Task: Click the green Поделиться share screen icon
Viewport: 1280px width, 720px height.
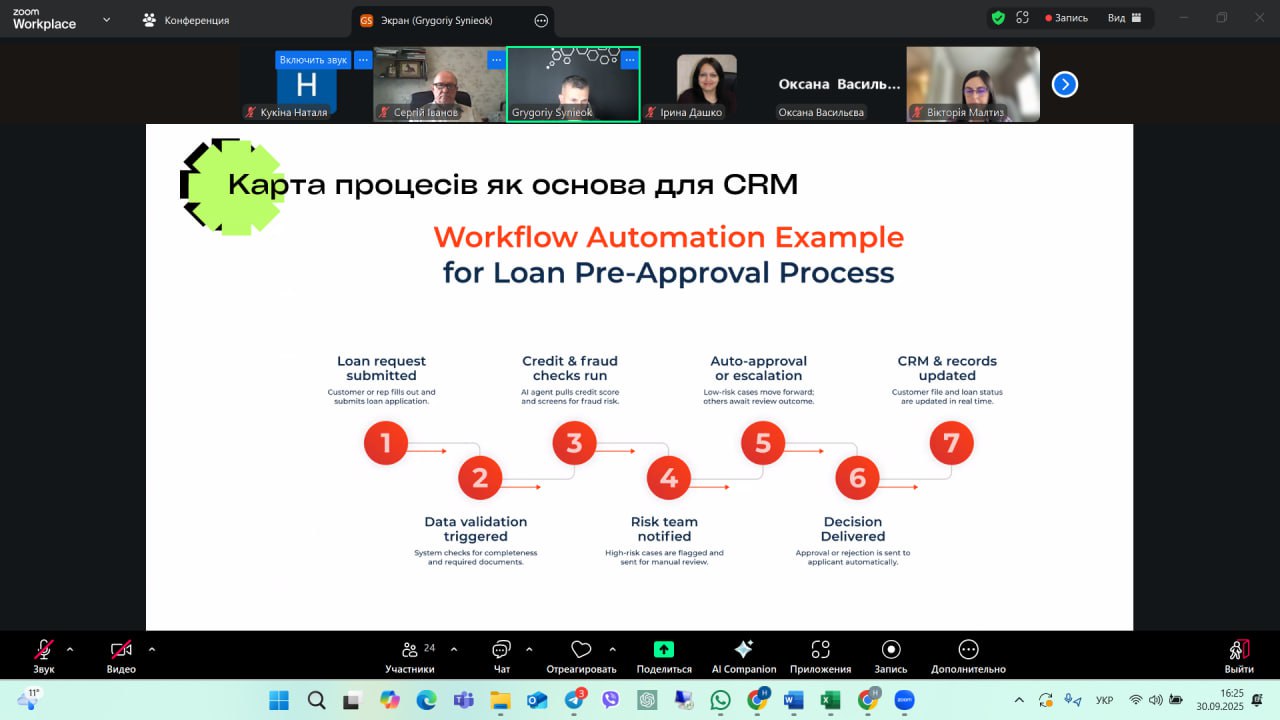Action: pyautogui.click(x=664, y=649)
